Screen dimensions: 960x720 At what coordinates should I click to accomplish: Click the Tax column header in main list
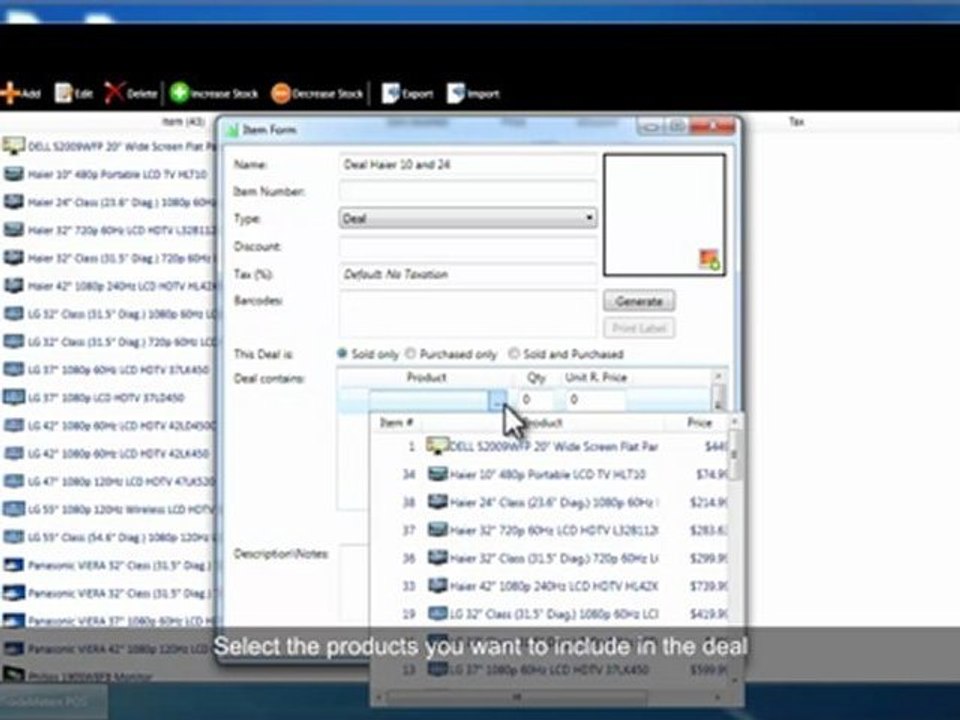pos(796,121)
